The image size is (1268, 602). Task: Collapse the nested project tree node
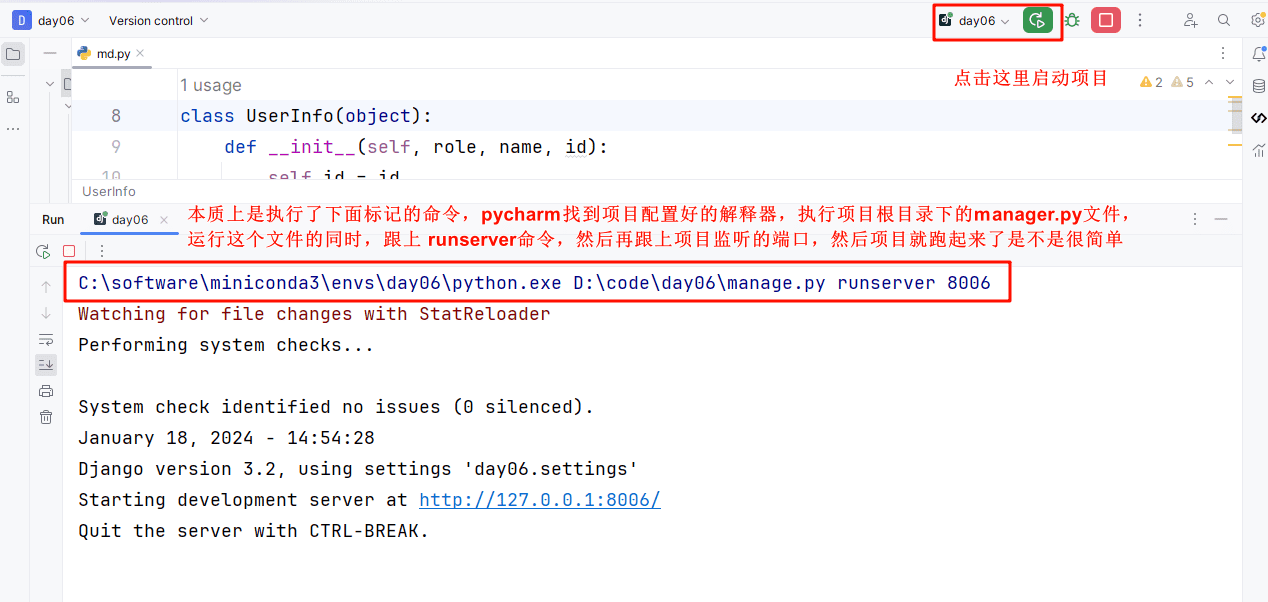coord(68,106)
